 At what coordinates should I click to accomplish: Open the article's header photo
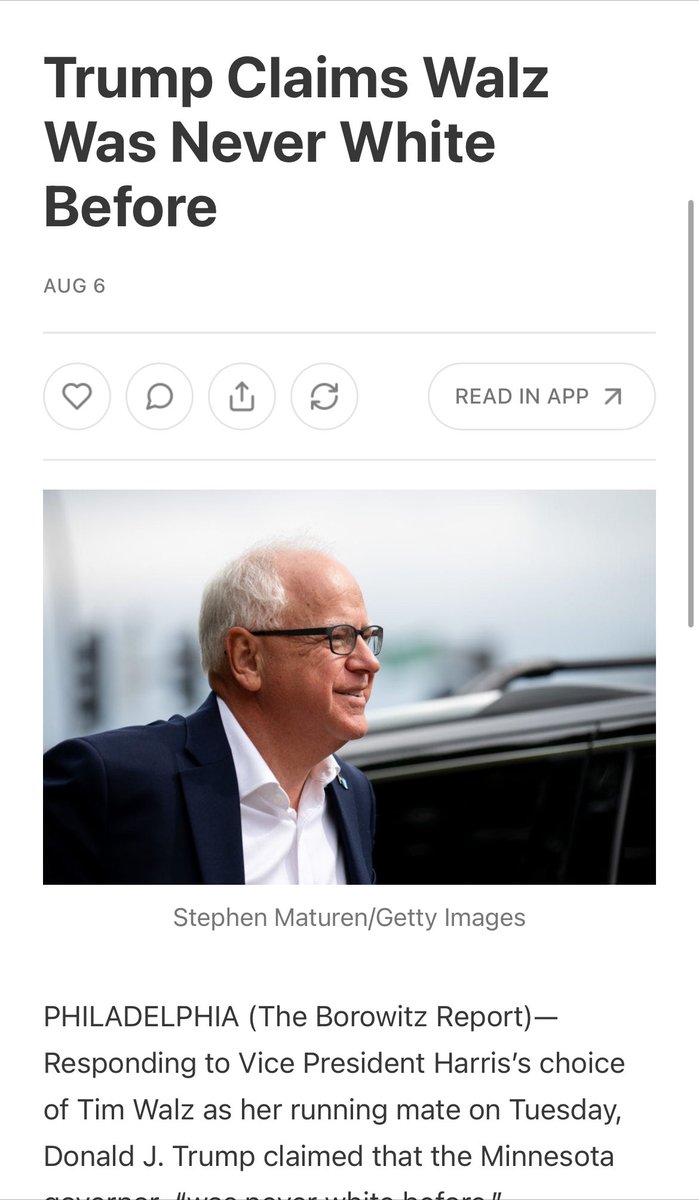[x=349, y=687]
